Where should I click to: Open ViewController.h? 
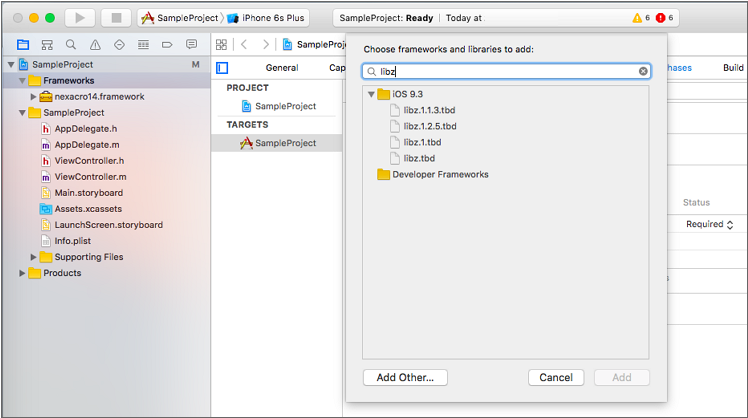[83, 161]
